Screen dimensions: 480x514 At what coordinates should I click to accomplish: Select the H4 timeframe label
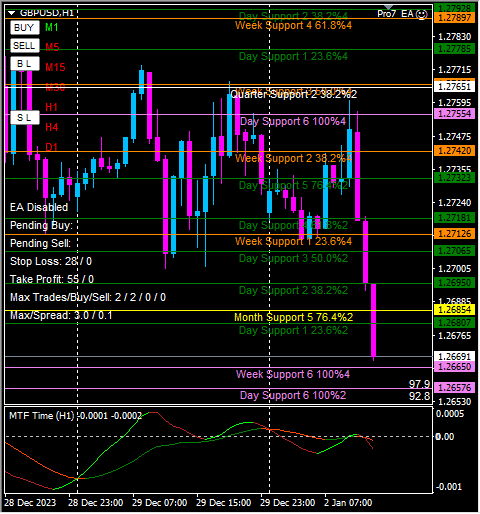tap(52, 127)
